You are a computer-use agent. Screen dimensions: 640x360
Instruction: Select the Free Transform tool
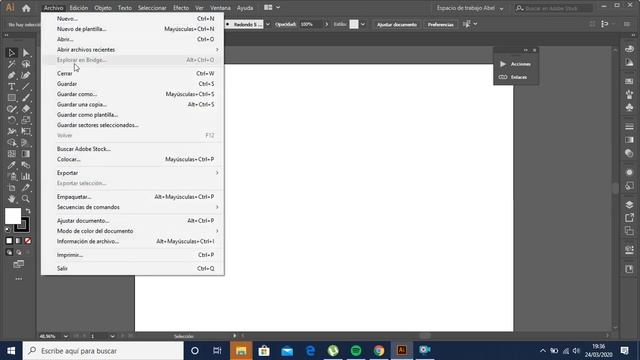[26, 131]
